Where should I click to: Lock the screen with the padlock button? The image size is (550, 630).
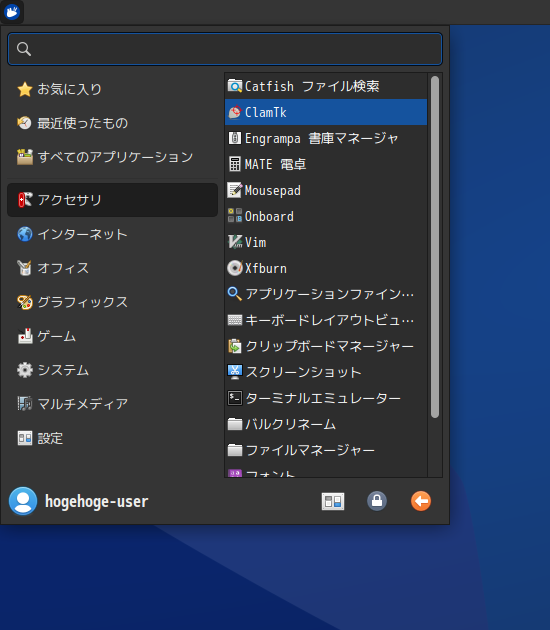[x=377, y=501]
